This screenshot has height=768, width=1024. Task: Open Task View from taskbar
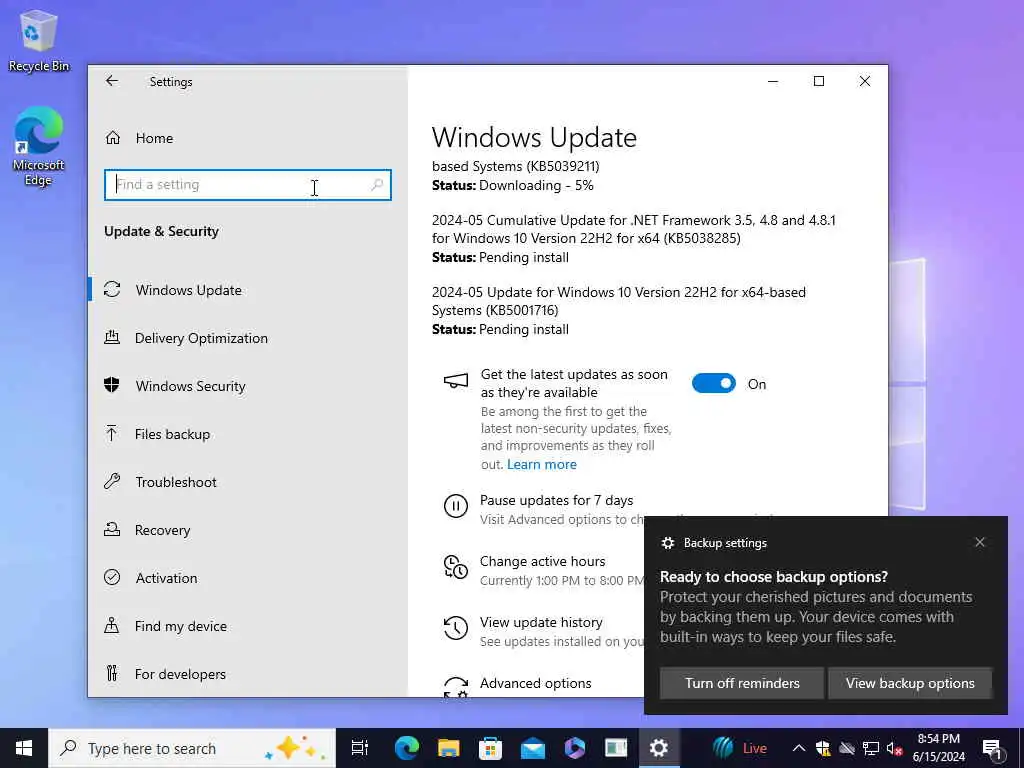click(360, 748)
